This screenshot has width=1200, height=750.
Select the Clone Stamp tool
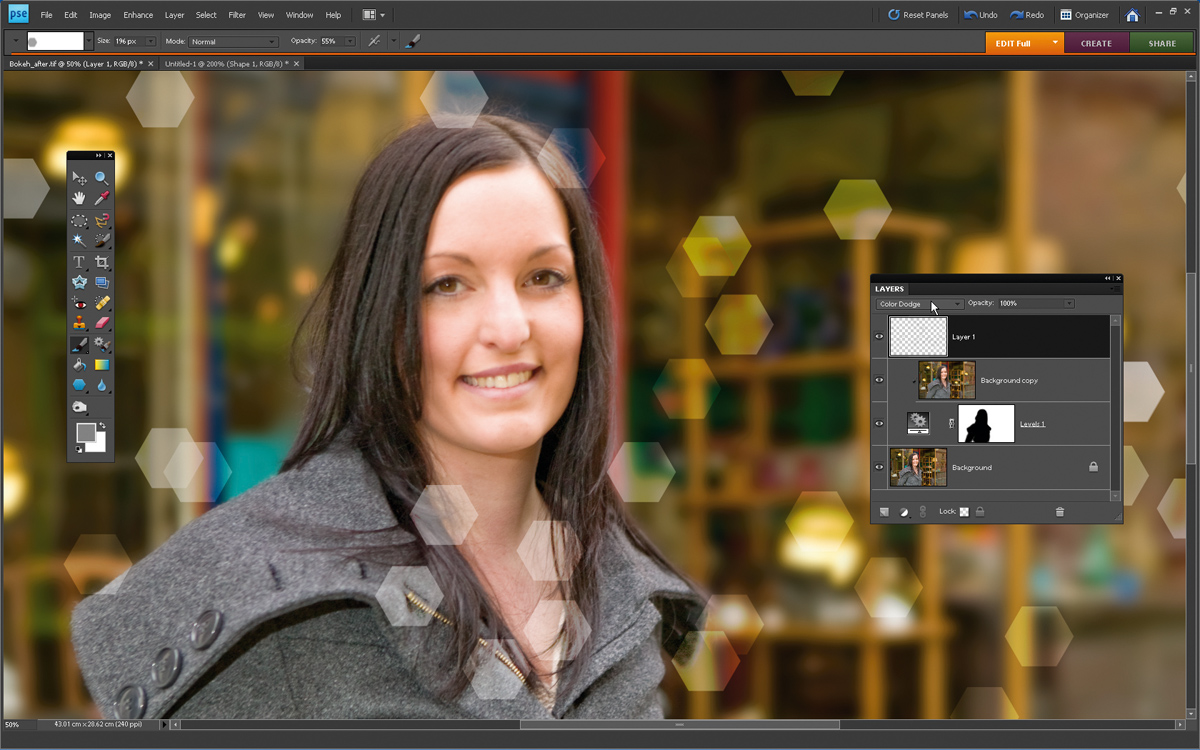pos(79,323)
